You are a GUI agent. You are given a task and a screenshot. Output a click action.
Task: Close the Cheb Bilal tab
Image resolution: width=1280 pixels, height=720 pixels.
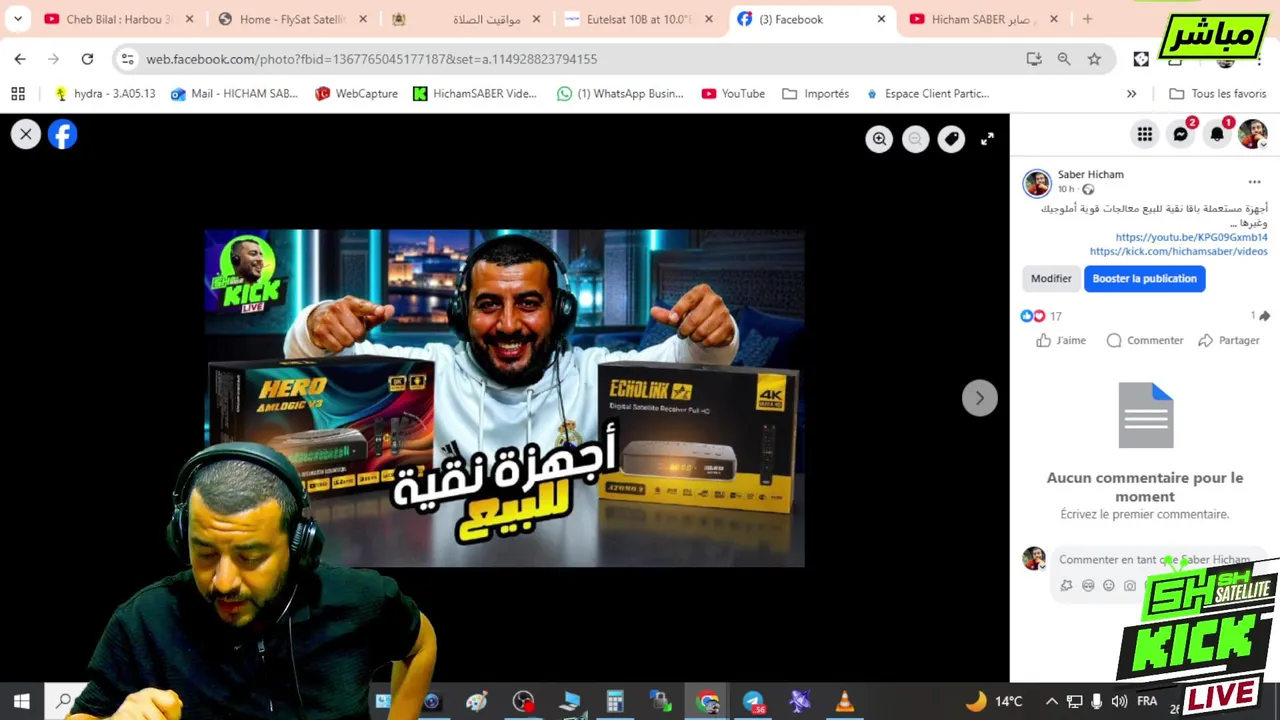pos(189,19)
